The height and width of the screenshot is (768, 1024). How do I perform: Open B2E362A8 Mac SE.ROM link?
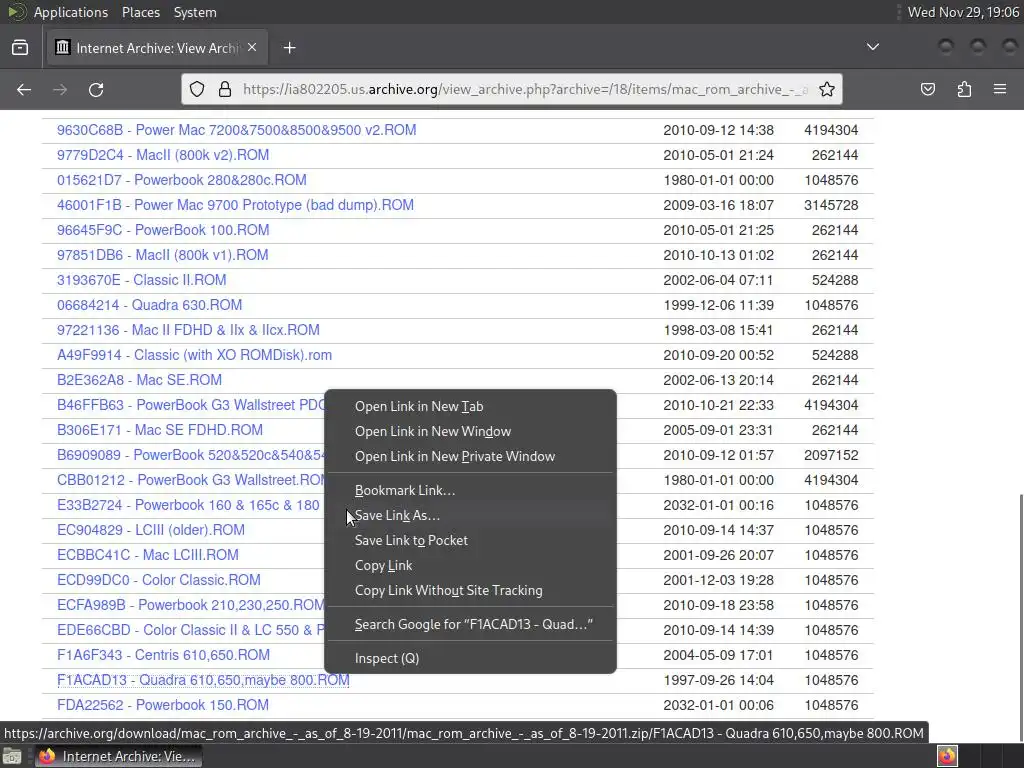139,379
